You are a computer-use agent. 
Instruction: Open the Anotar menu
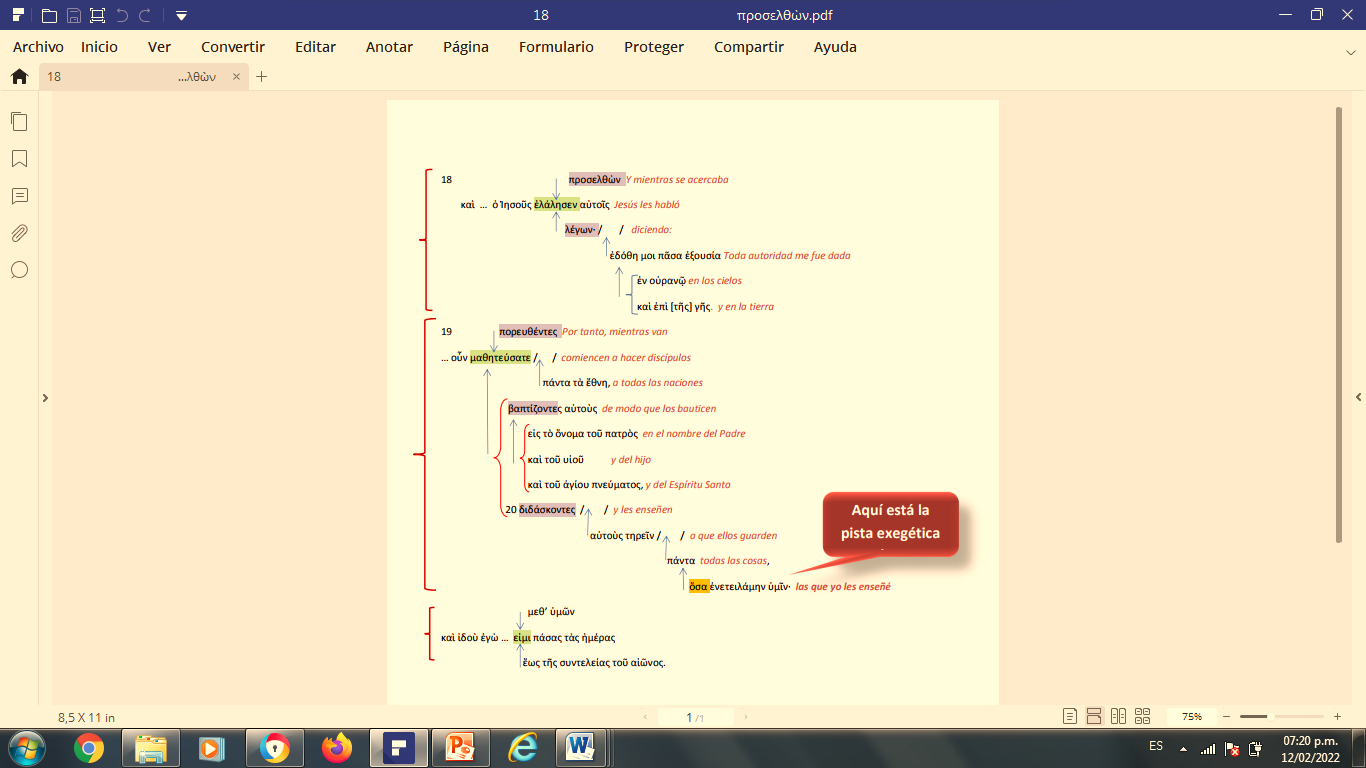[x=389, y=47]
